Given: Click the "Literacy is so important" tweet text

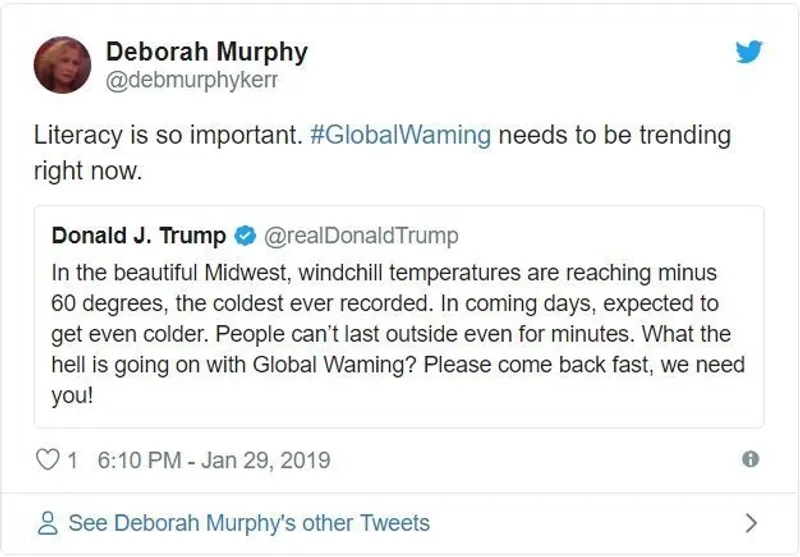Looking at the screenshot, I should click(x=166, y=135).
